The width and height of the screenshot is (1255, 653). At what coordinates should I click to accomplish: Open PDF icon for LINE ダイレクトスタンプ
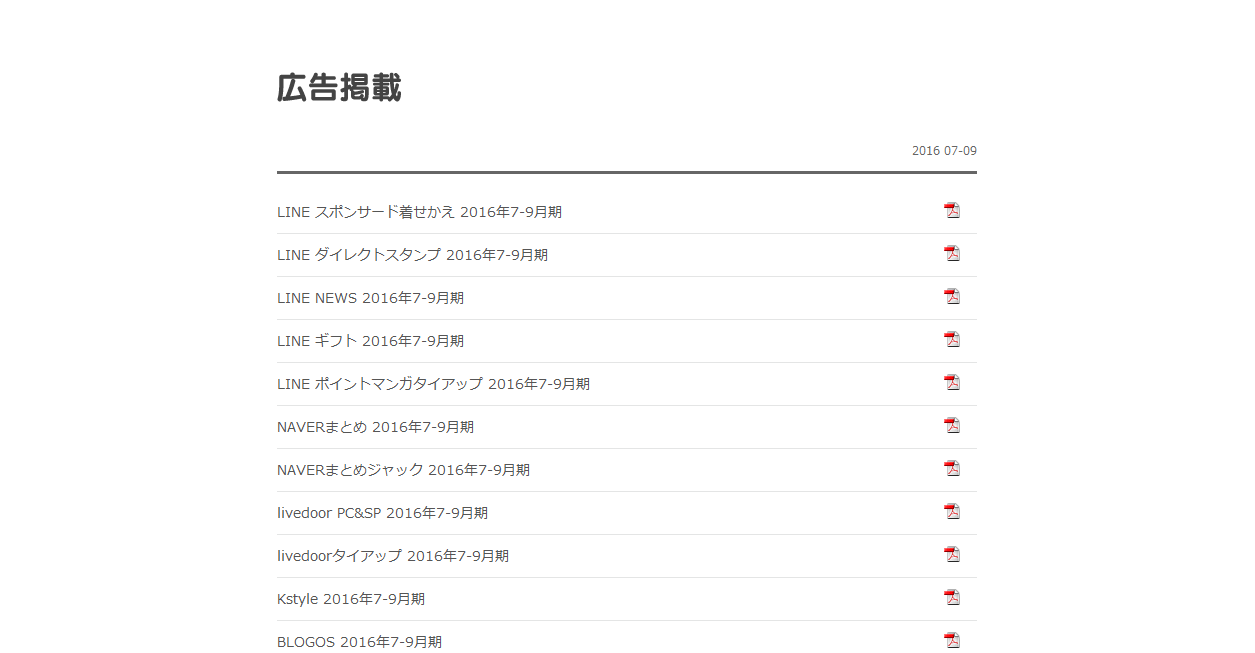click(x=952, y=253)
